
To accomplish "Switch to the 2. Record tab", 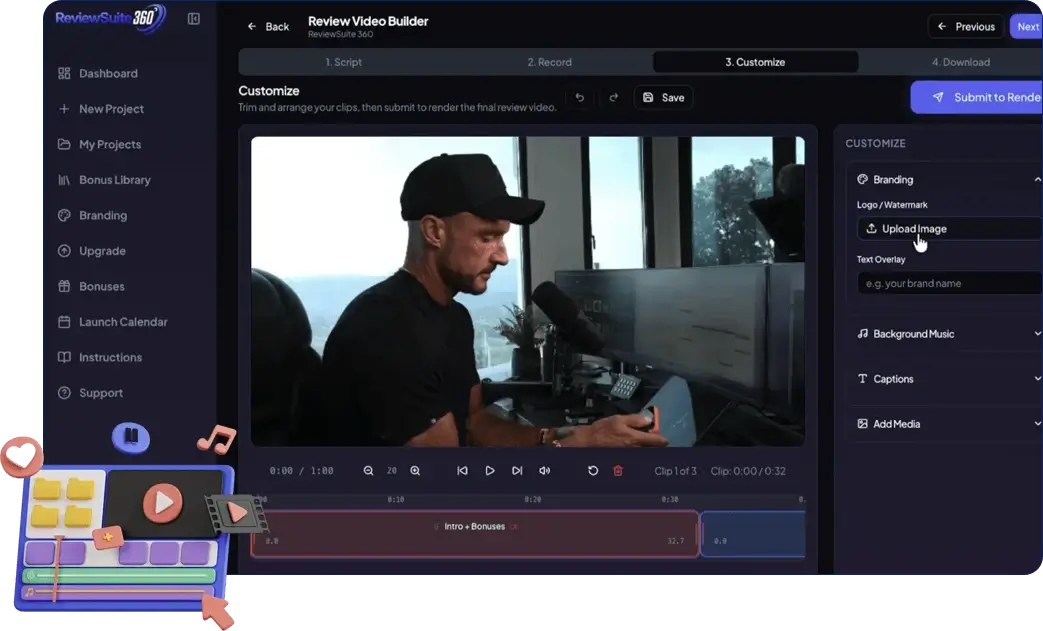I will click(549, 62).
